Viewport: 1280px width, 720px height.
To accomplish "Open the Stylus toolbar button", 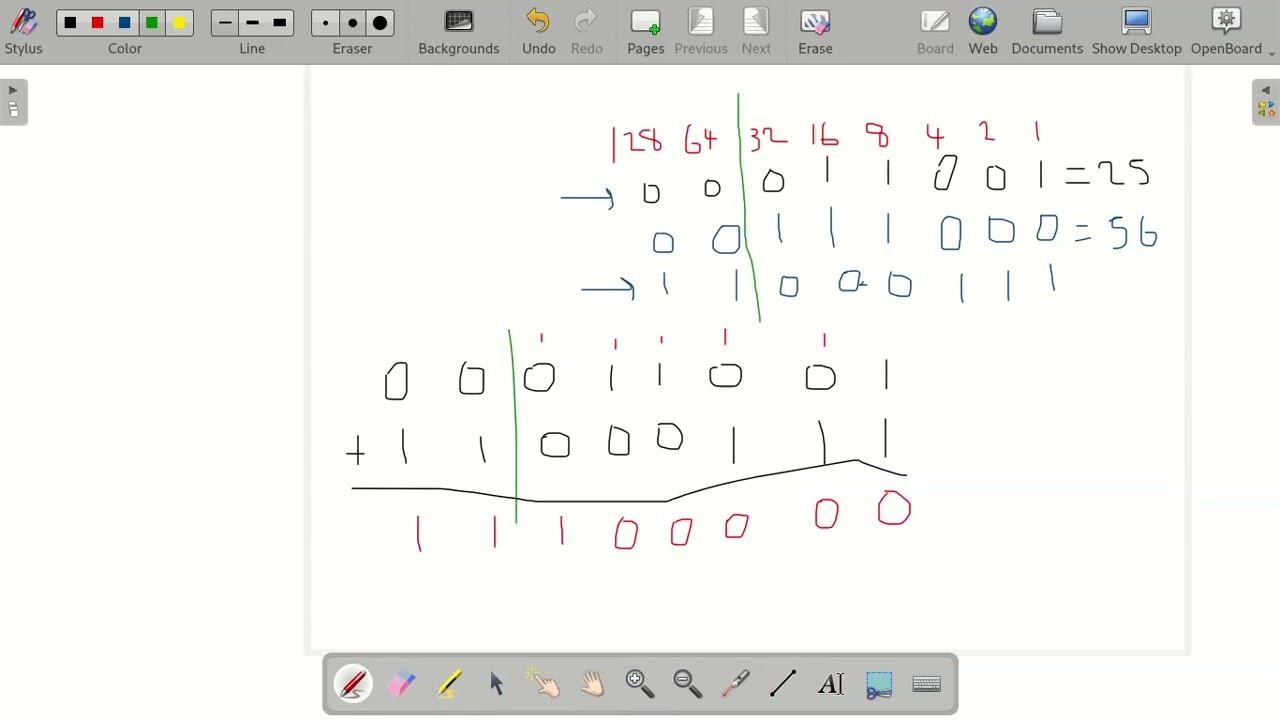I will point(23,32).
